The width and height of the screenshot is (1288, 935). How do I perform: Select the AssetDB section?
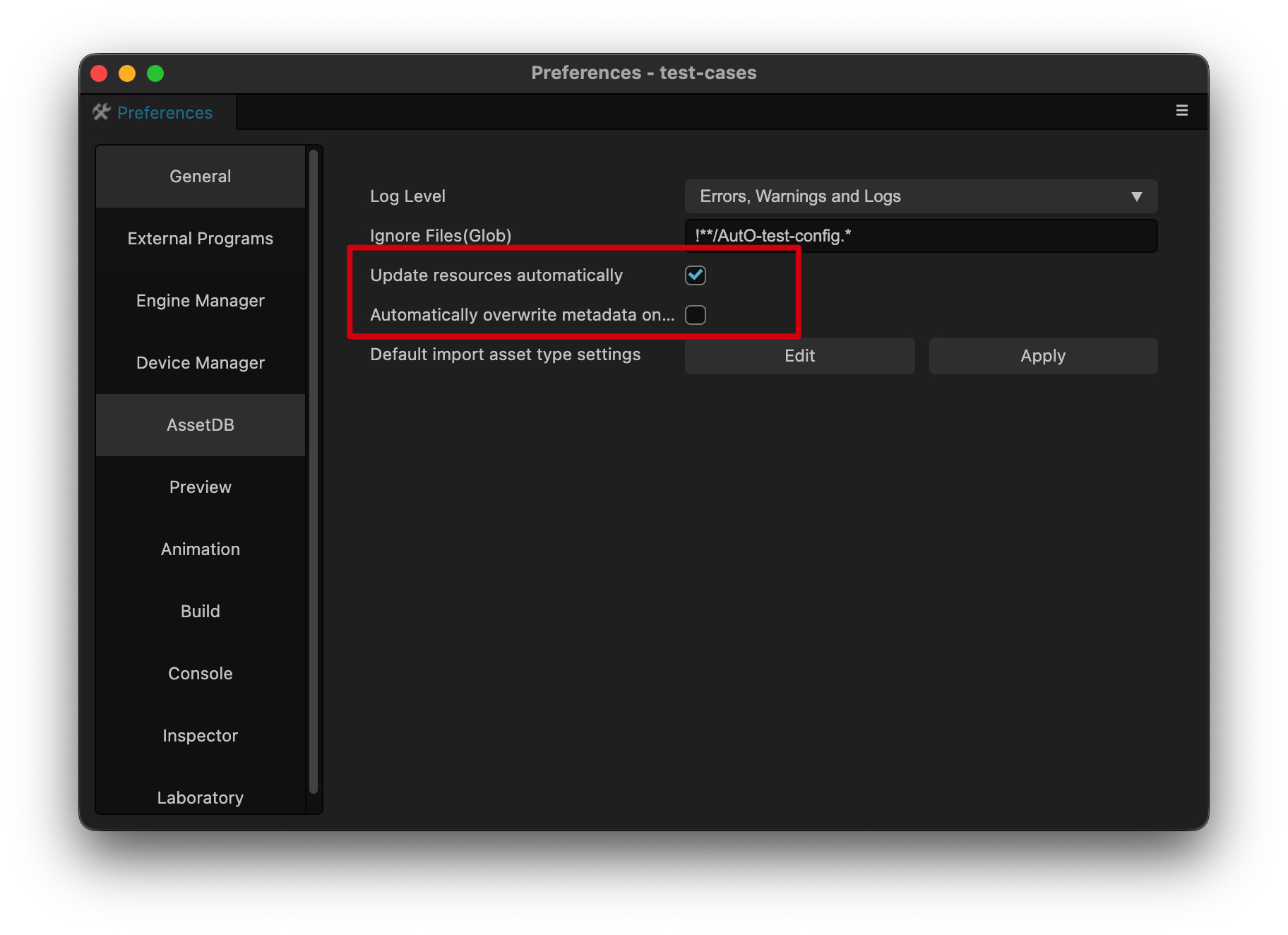[201, 425]
